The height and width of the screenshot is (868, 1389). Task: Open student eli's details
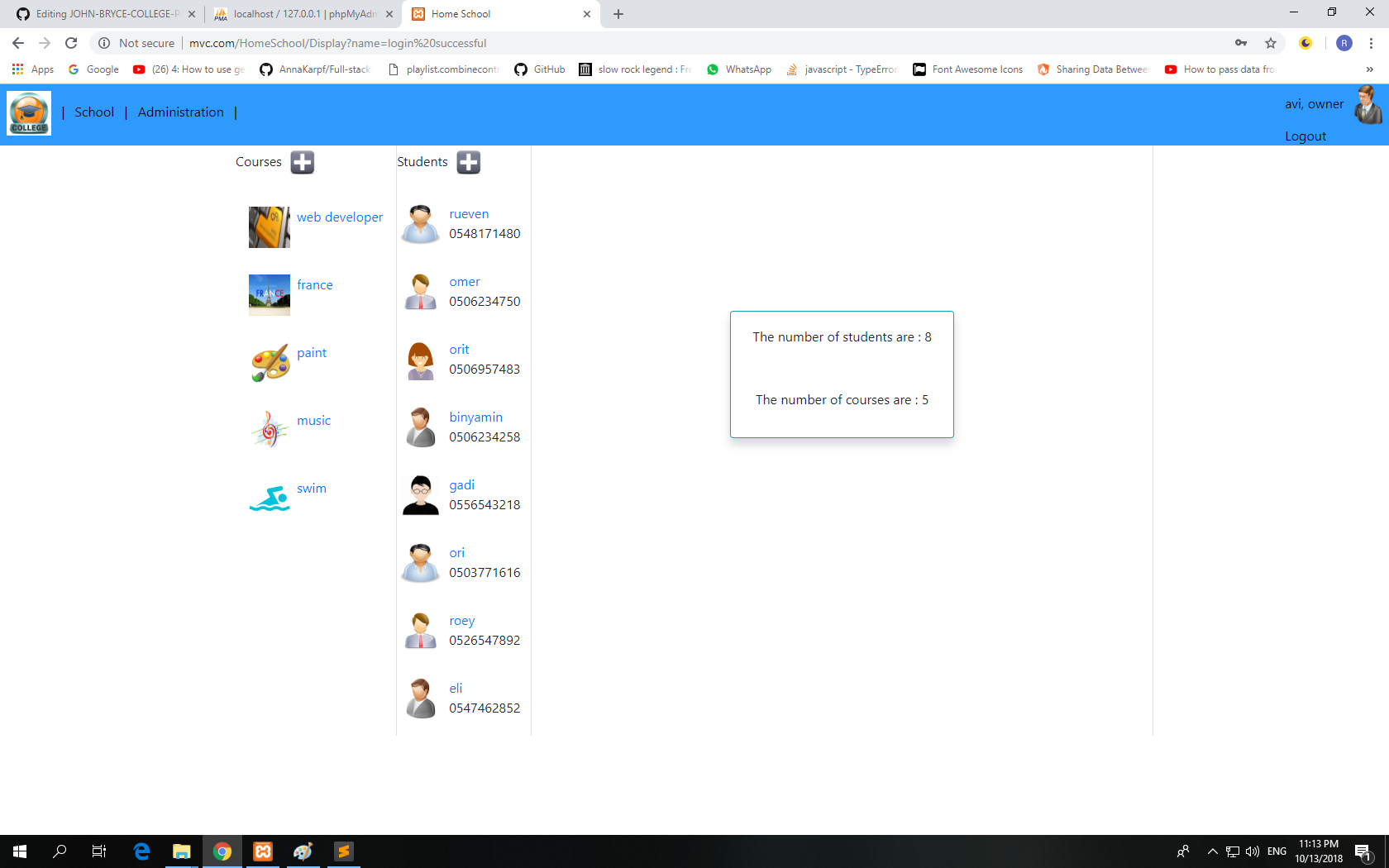coord(456,689)
